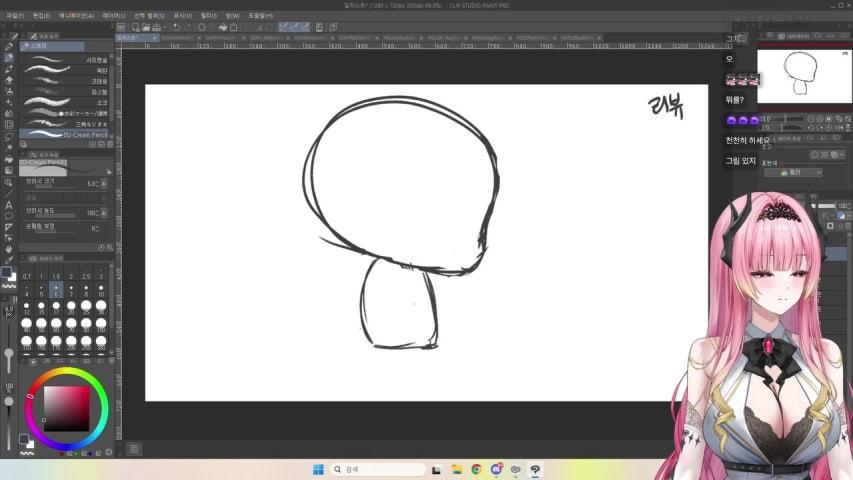This screenshot has height=480, width=853.
Task: Toggle the 브러시 크기 dynamics button
Action: [104, 183]
